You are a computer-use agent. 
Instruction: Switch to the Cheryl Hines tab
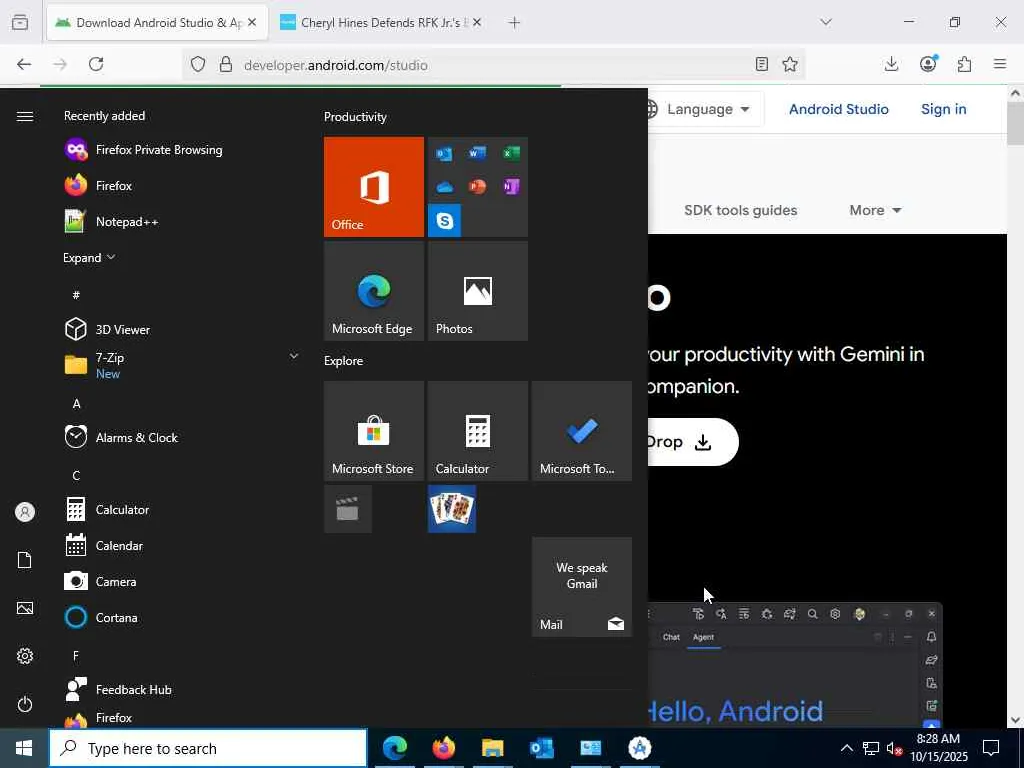tap(381, 22)
